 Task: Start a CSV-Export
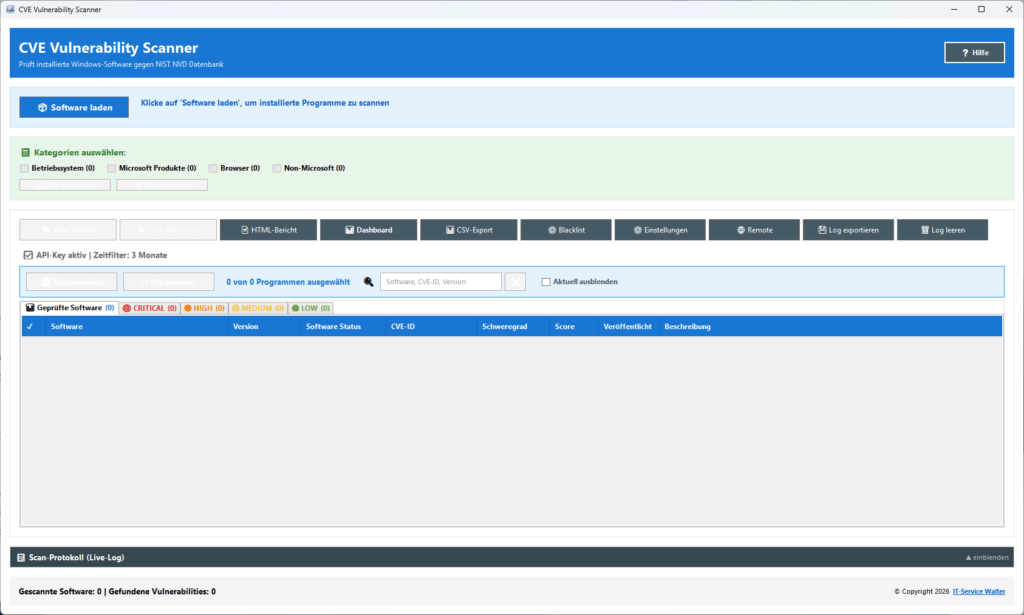click(x=467, y=229)
